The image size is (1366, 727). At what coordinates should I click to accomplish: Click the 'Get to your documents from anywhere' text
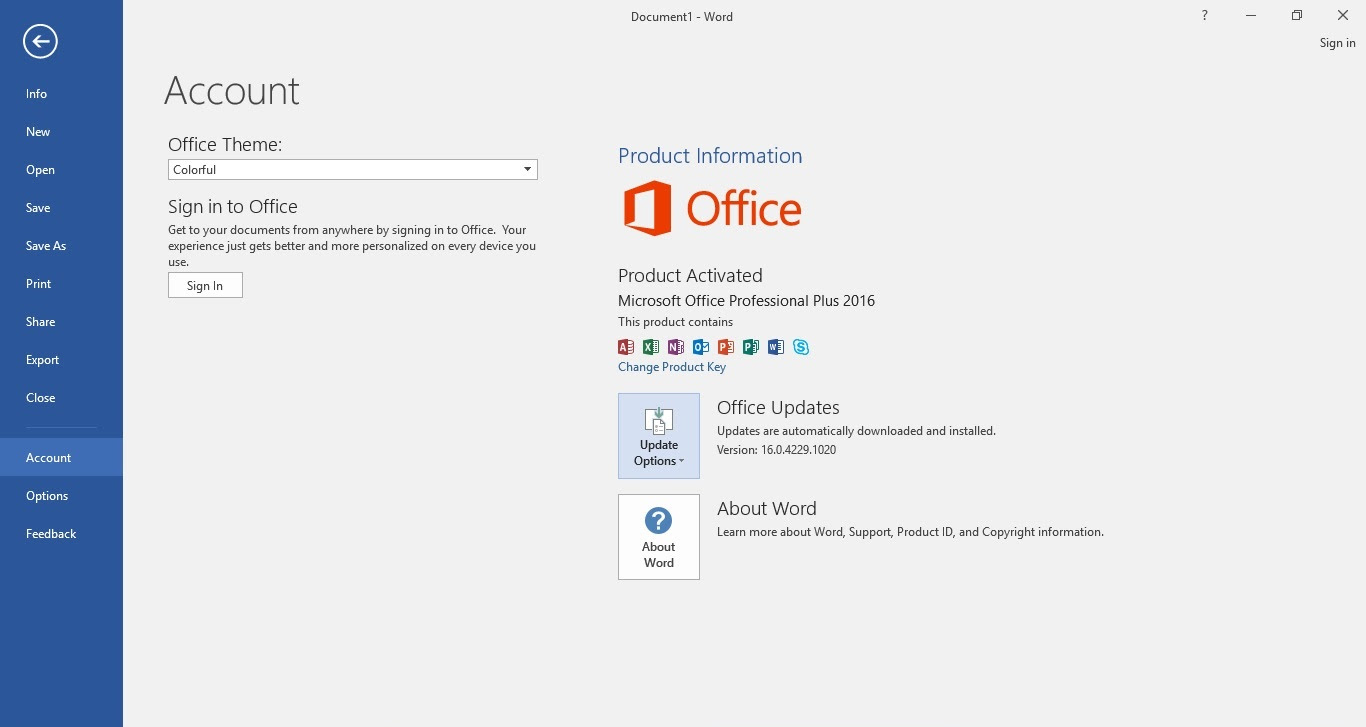click(x=352, y=246)
